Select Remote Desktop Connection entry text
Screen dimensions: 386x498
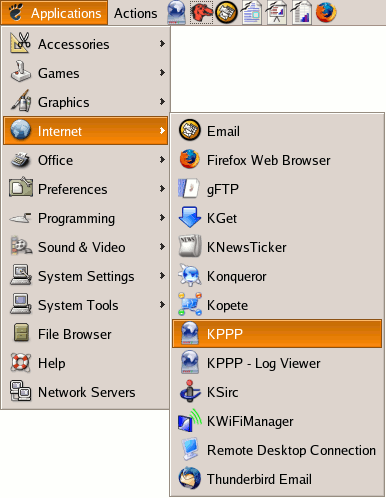point(291,450)
